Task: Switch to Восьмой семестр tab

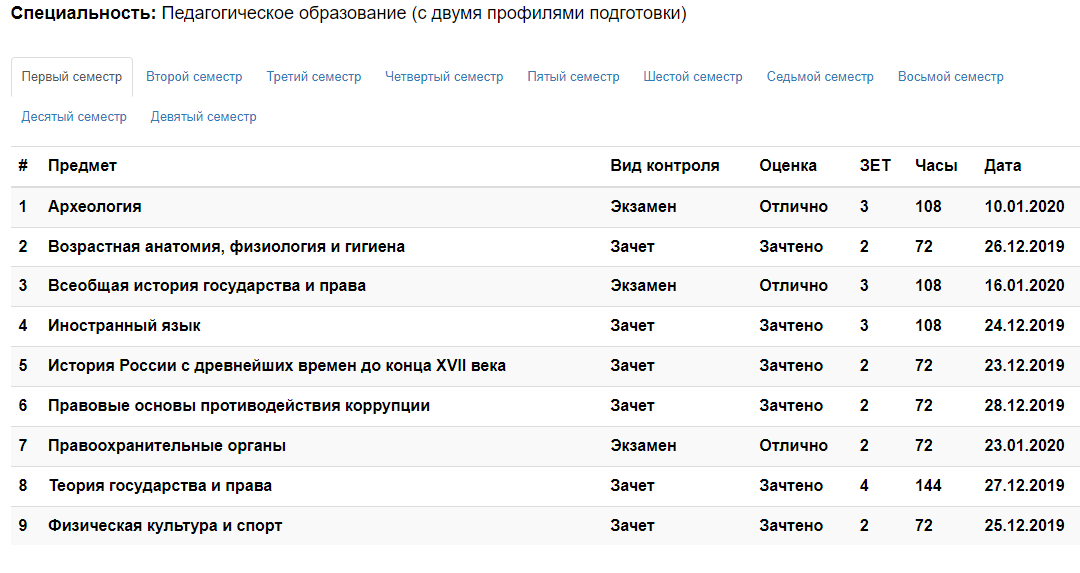Action: pos(951,76)
